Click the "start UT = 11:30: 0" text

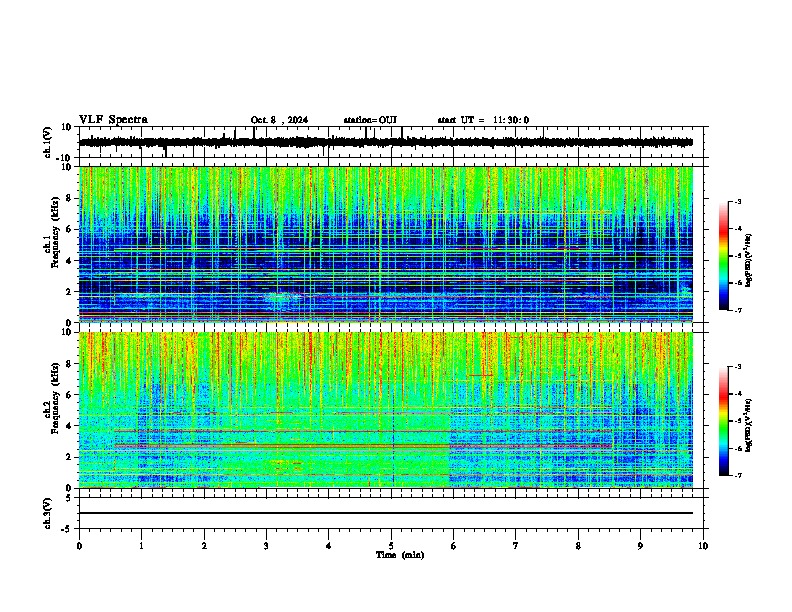click(x=483, y=120)
